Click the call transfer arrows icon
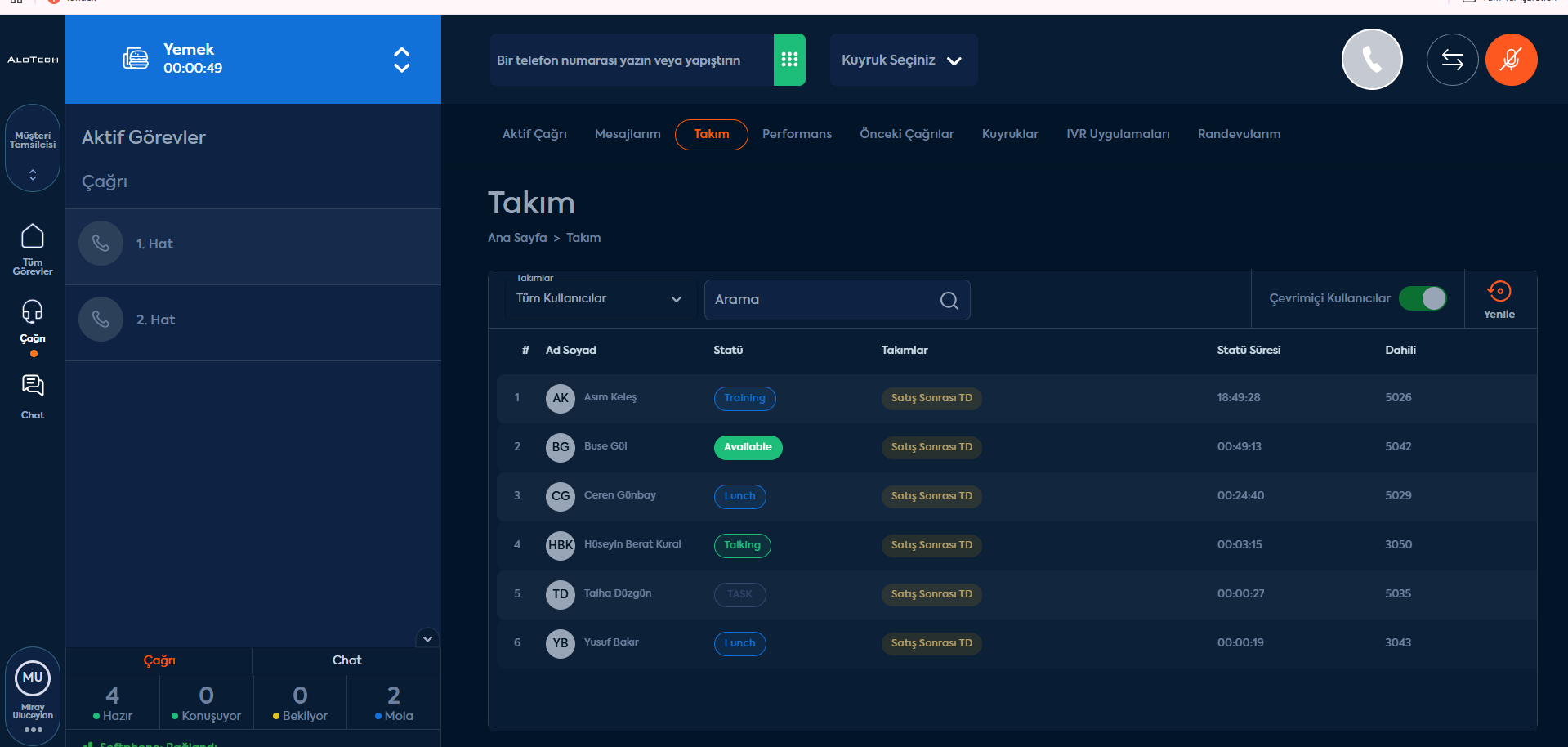The width and height of the screenshot is (1568, 747). (x=1452, y=60)
